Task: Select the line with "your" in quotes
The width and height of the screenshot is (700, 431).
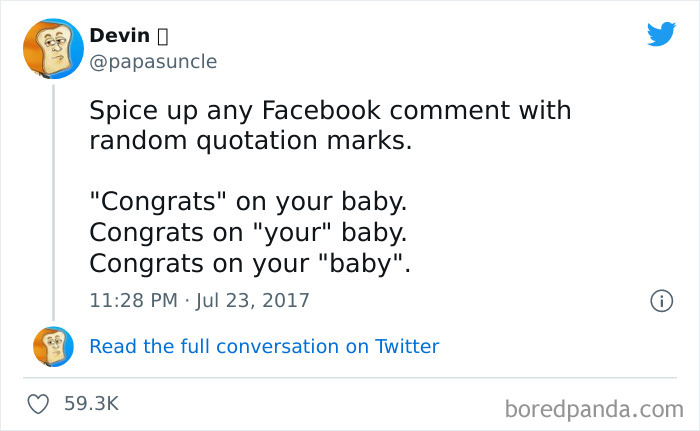Action: coord(248,233)
